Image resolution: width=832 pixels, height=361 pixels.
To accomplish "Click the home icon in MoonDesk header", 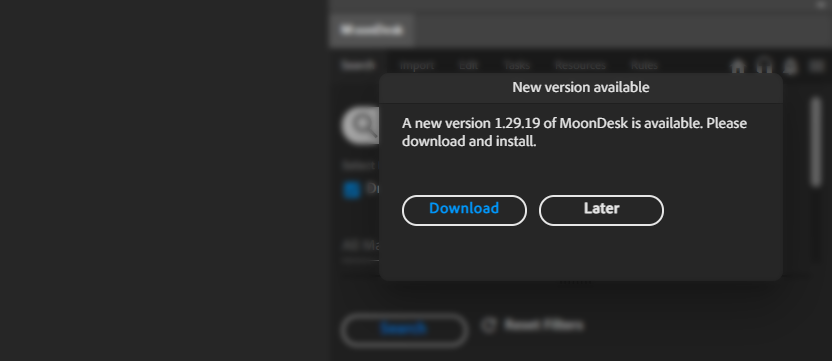I will (738, 66).
